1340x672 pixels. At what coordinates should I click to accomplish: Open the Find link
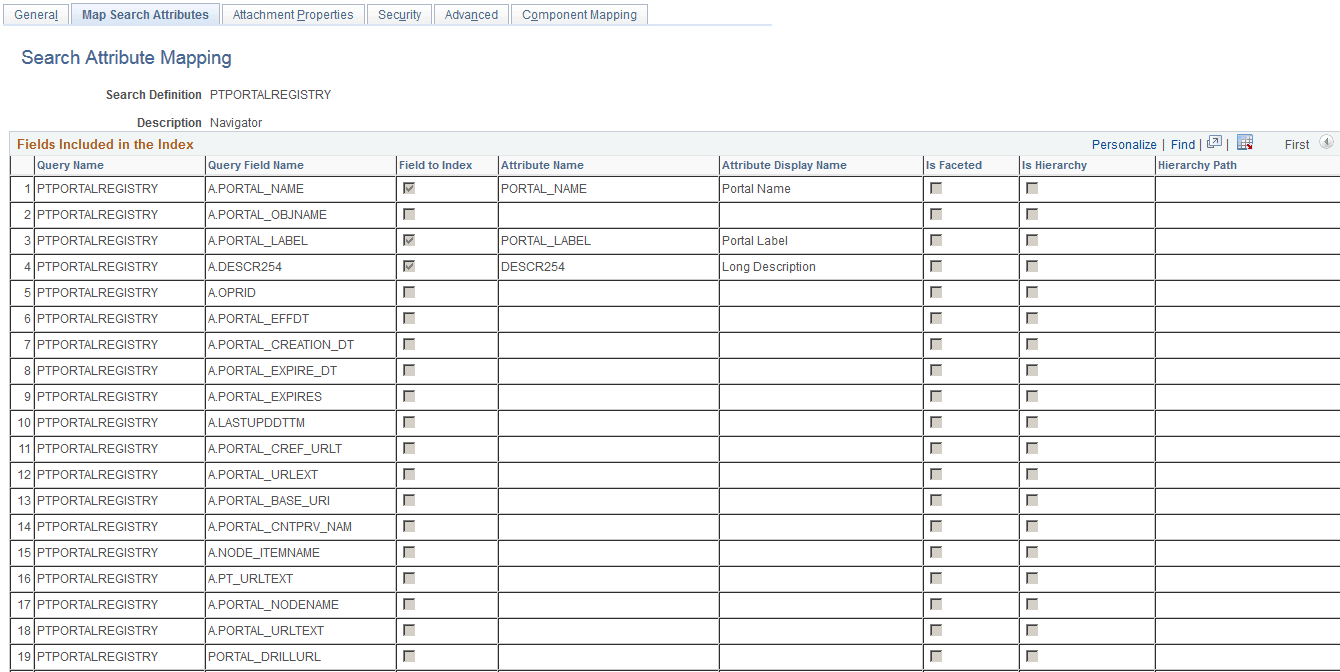[x=1183, y=144]
